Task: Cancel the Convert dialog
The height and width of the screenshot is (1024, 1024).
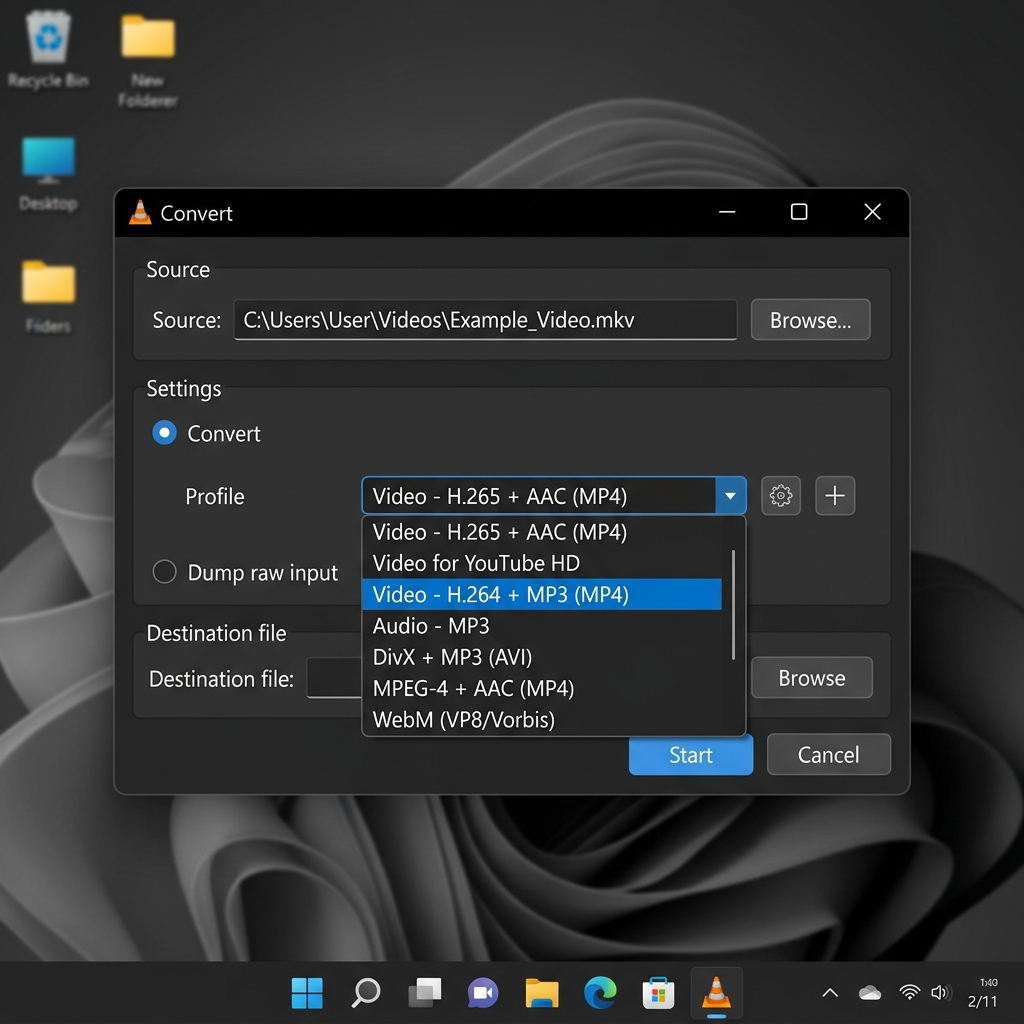Action: 829,755
